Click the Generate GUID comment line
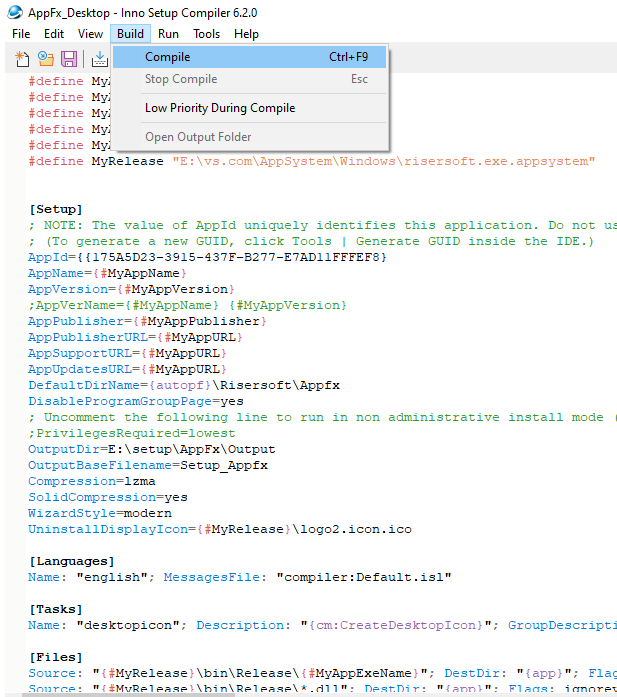The height and width of the screenshot is (697, 617). tap(311, 241)
